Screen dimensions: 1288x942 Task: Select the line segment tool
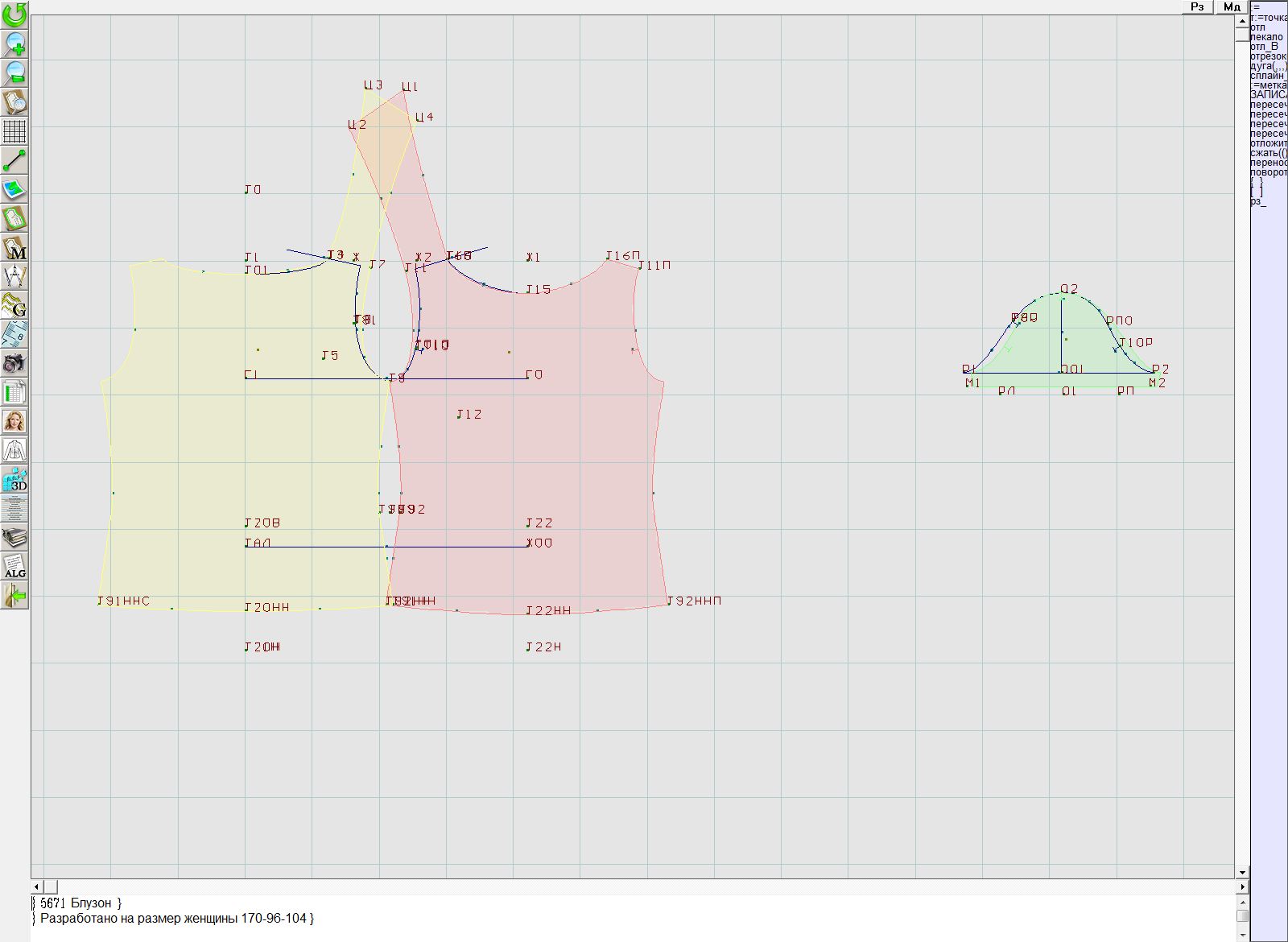(14, 160)
